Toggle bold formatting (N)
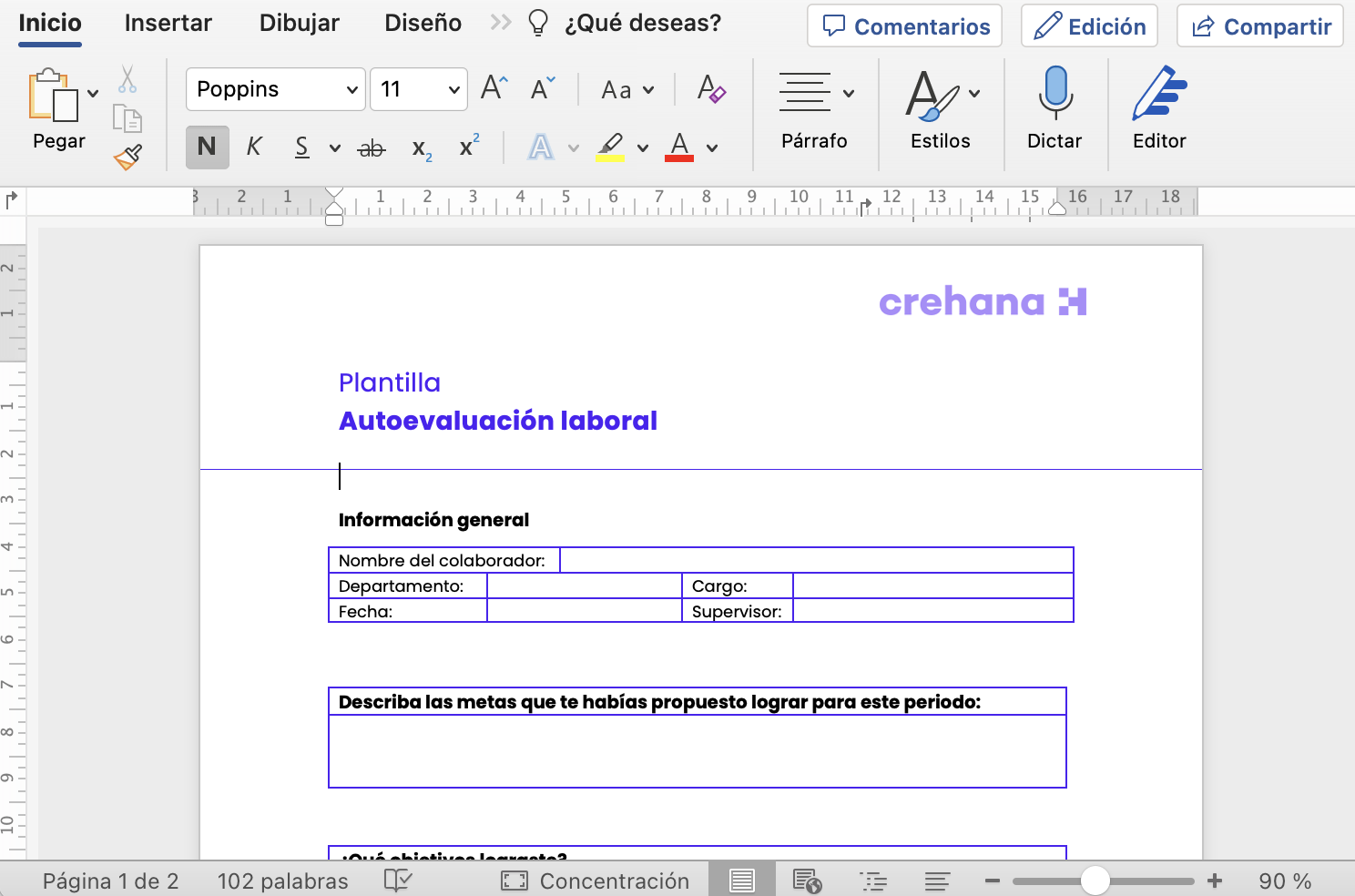The image size is (1355, 896). coord(207,147)
